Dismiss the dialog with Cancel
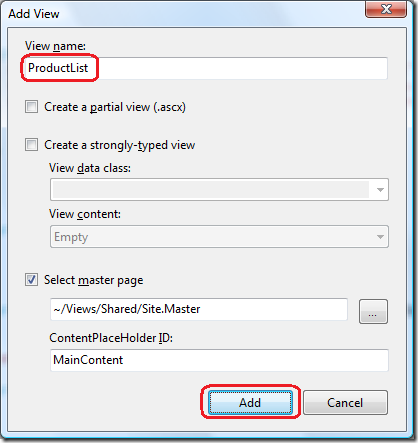 (345, 403)
